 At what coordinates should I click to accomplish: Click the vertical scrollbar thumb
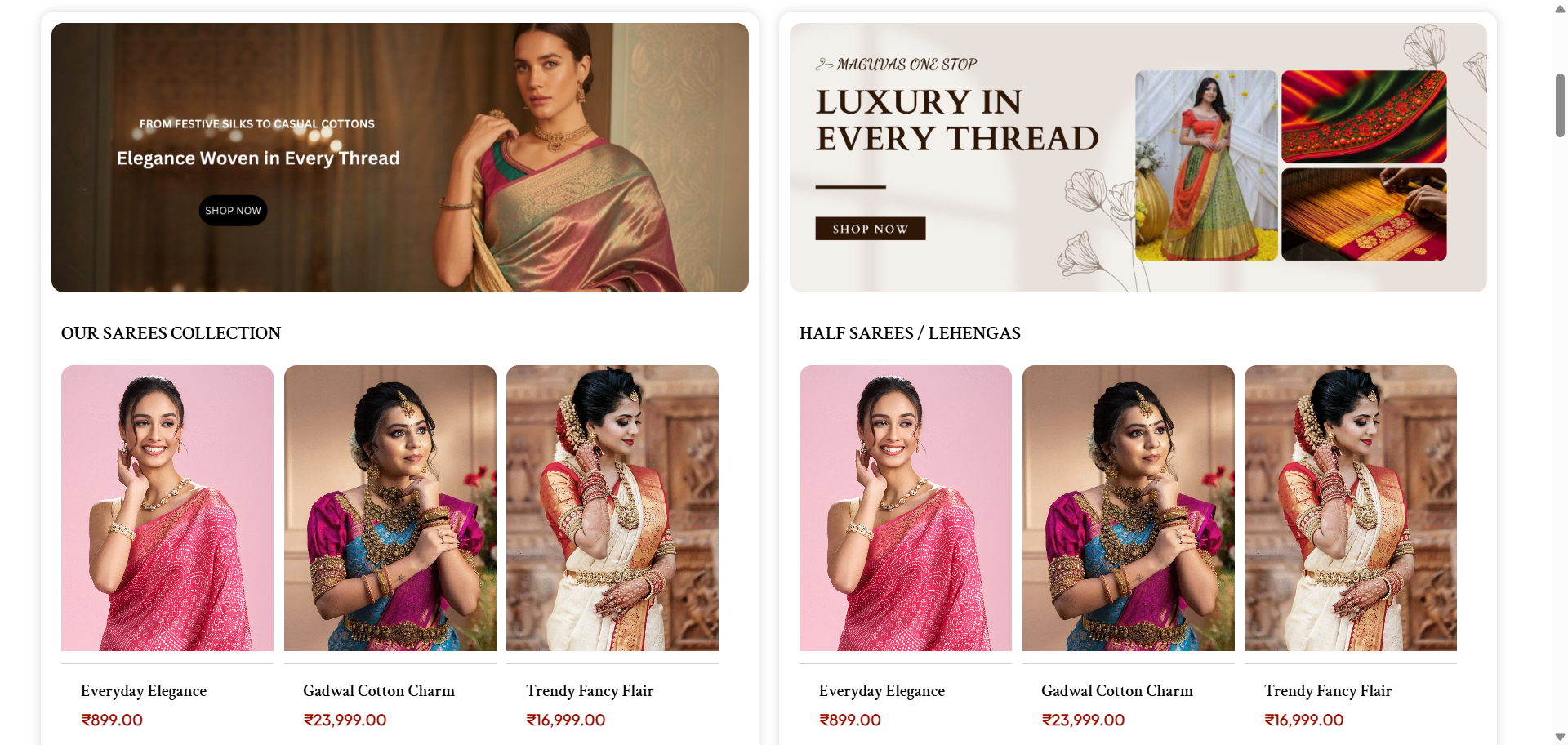click(x=1560, y=105)
